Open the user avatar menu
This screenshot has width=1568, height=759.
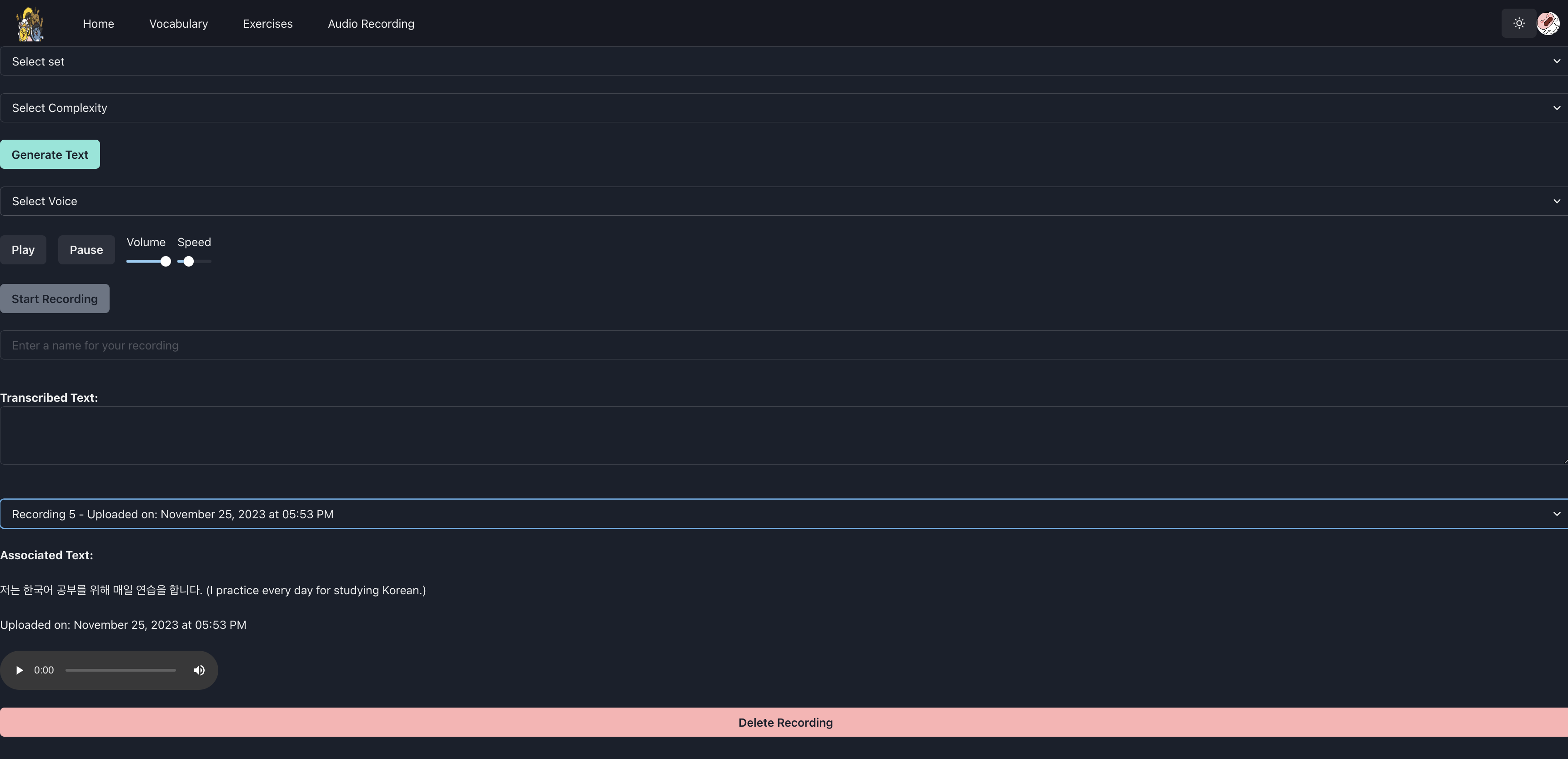1548,23
